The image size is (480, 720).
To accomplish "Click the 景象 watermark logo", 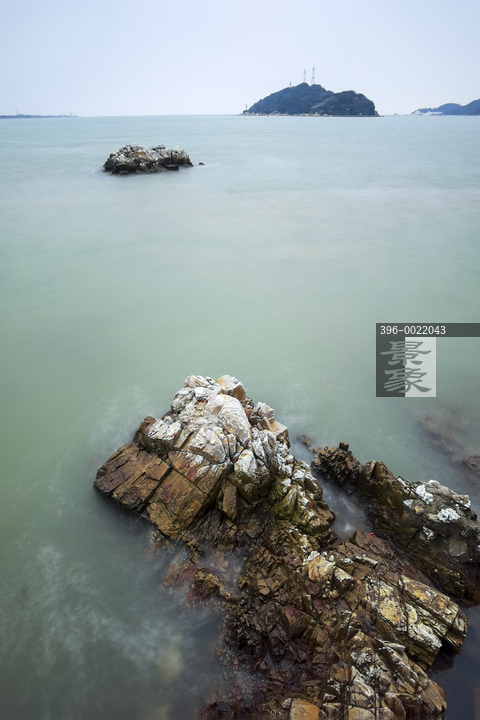I will pos(406,367).
